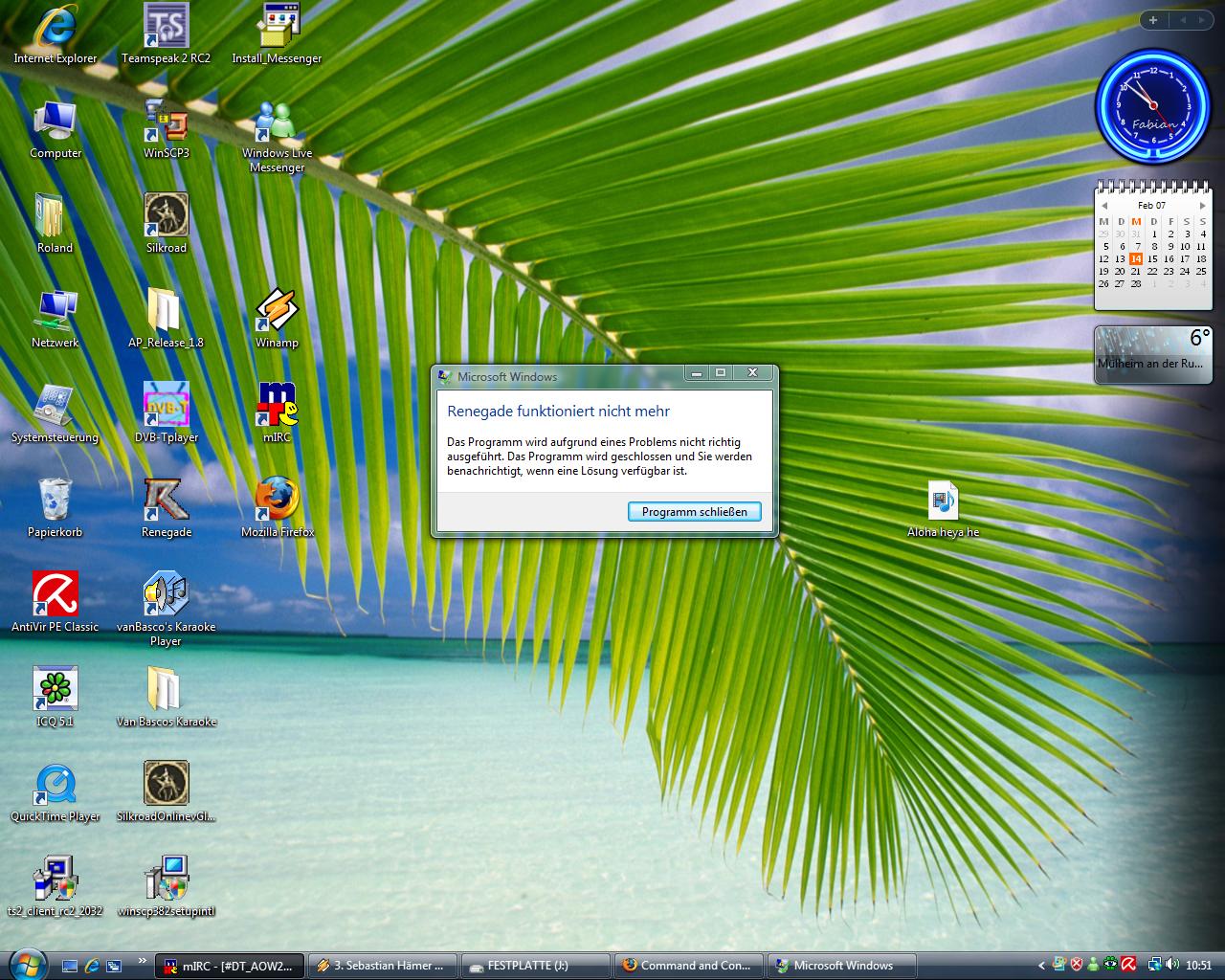Switch to mIRC taskbar window

230,966
